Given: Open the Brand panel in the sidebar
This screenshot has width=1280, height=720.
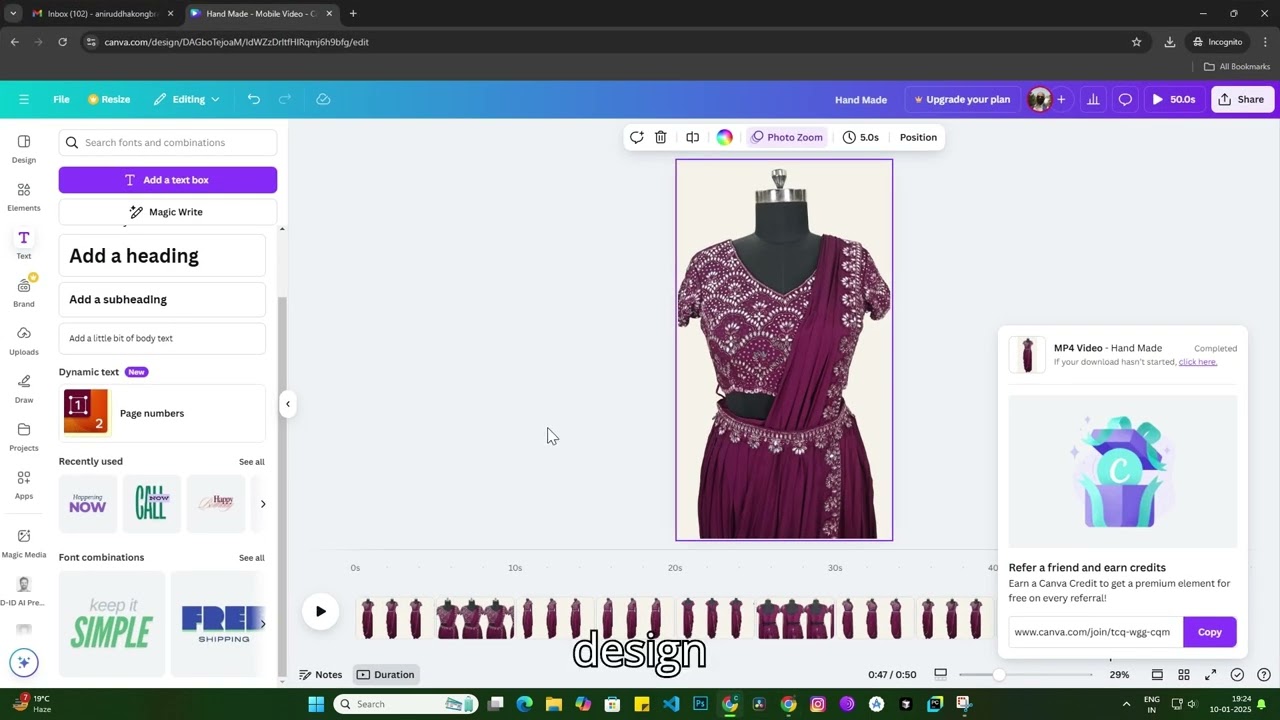Looking at the screenshot, I should coord(24,292).
